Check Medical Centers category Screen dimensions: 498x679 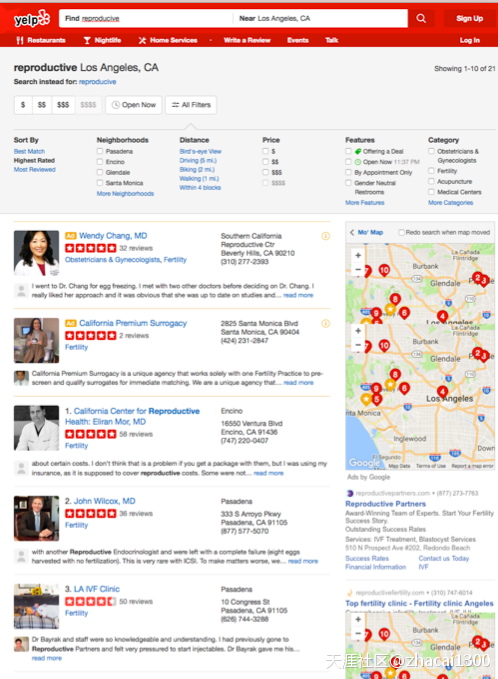(x=431, y=192)
